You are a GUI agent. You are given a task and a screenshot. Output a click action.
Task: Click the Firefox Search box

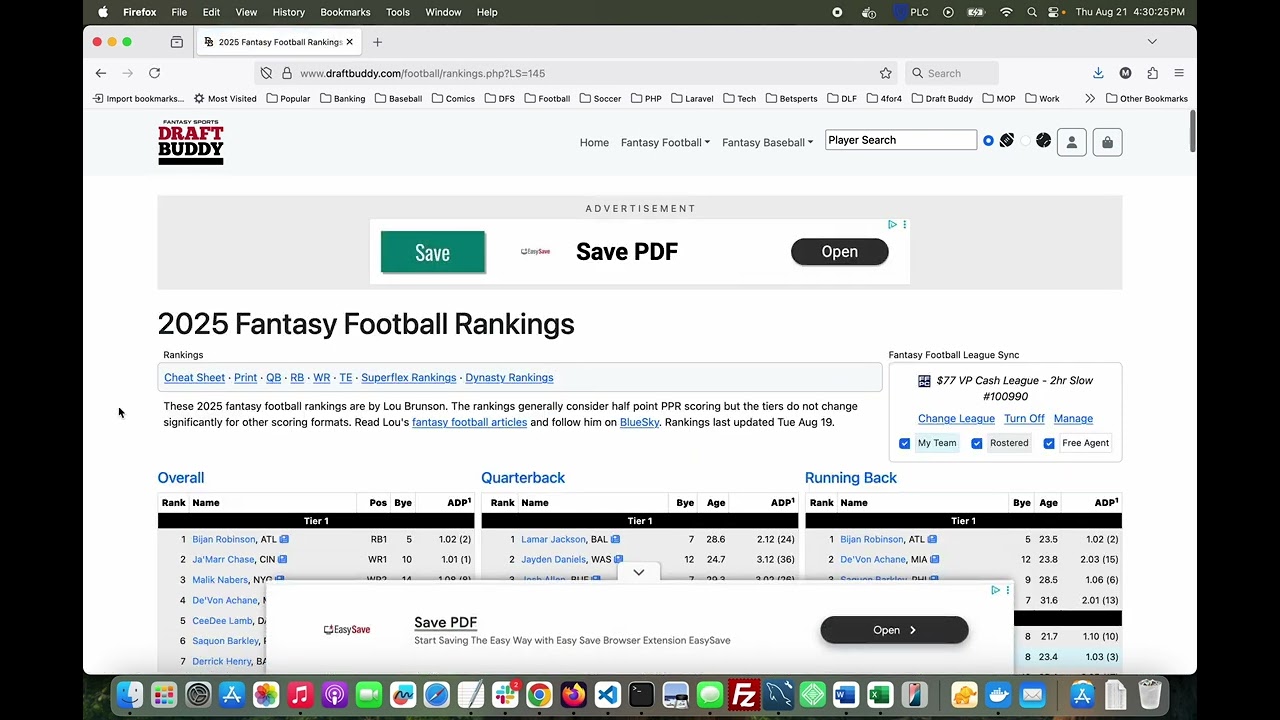coord(952,73)
